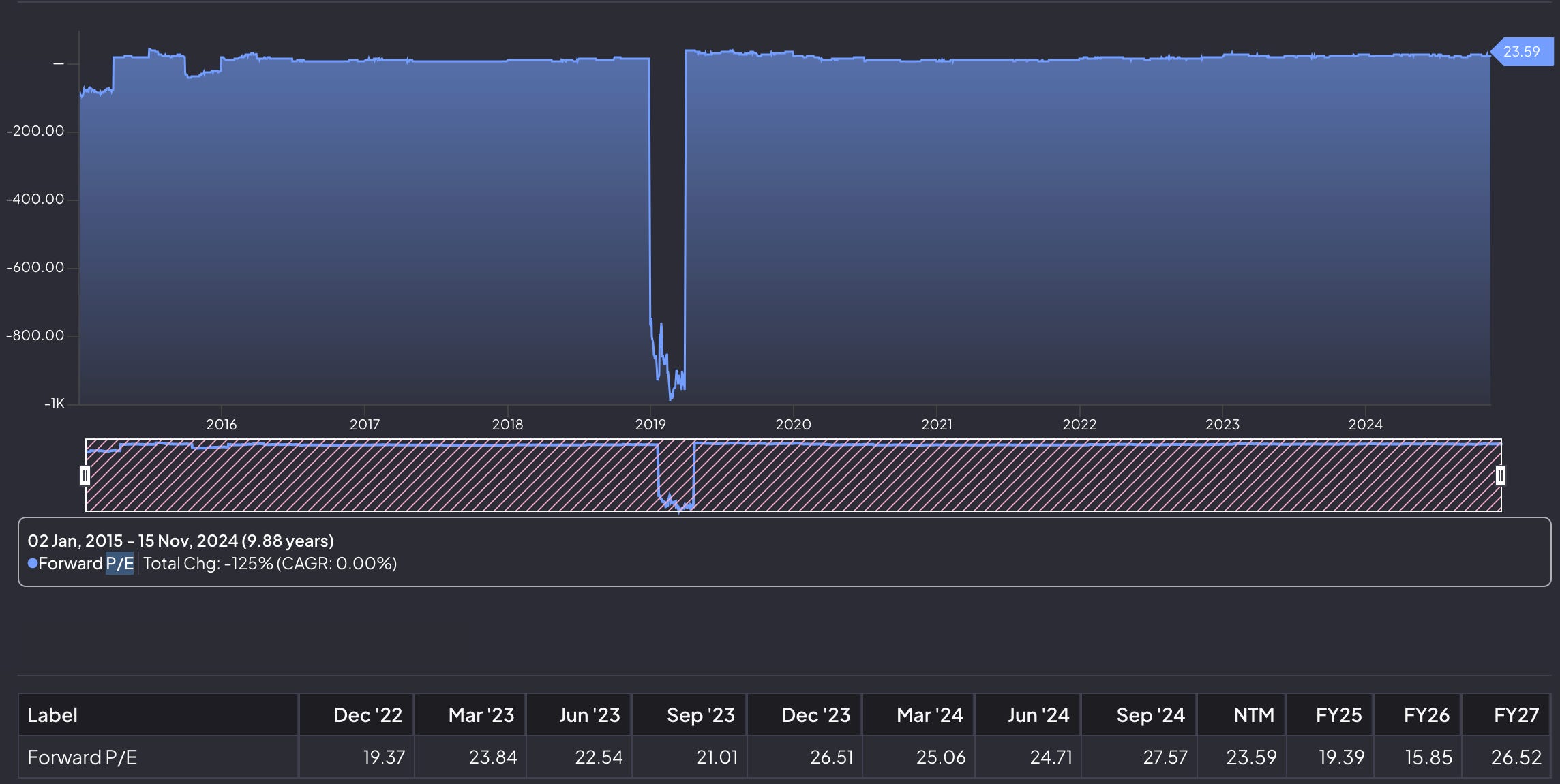
Task: Click the Sep '24 column header
Action: pos(1150,714)
